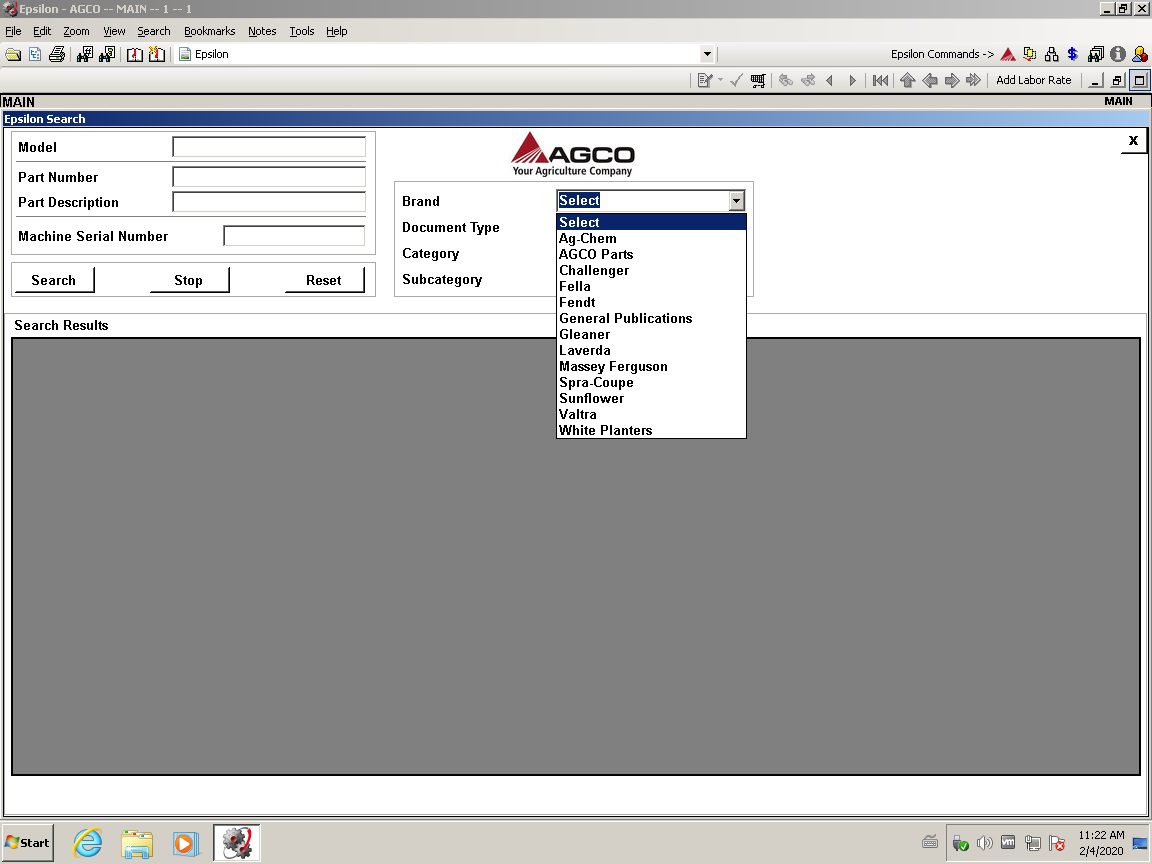Click the shopping cart icon
The width and height of the screenshot is (1152, 864).
[x=758, y=80]
